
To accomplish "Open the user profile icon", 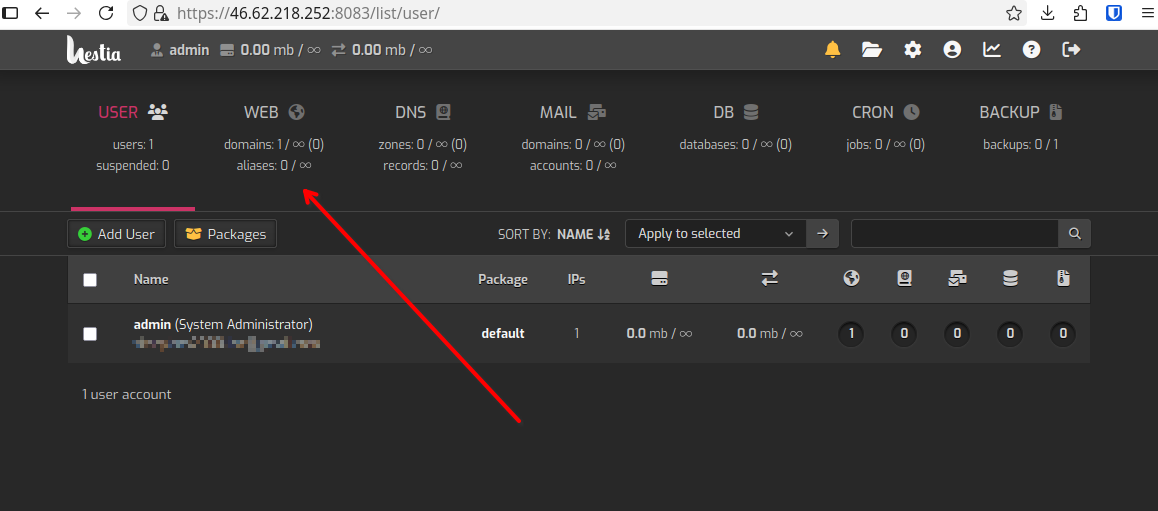I will pos(952,49).
